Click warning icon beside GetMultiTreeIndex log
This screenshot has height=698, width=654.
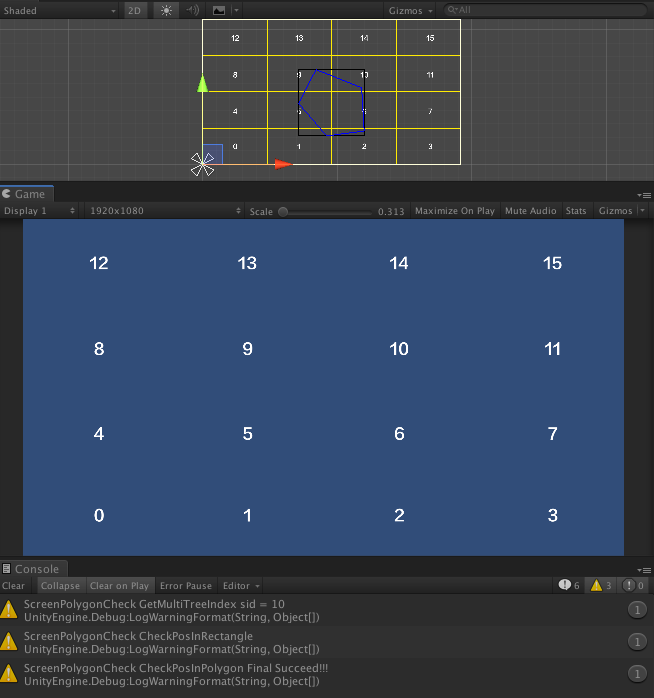pos(8,610)
